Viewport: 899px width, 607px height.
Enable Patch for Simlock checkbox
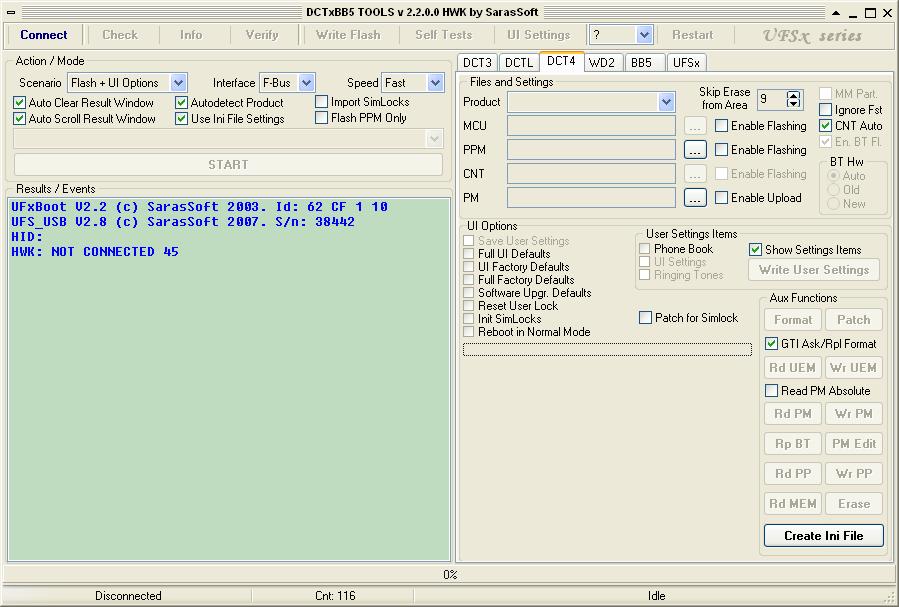coord(646,318)
